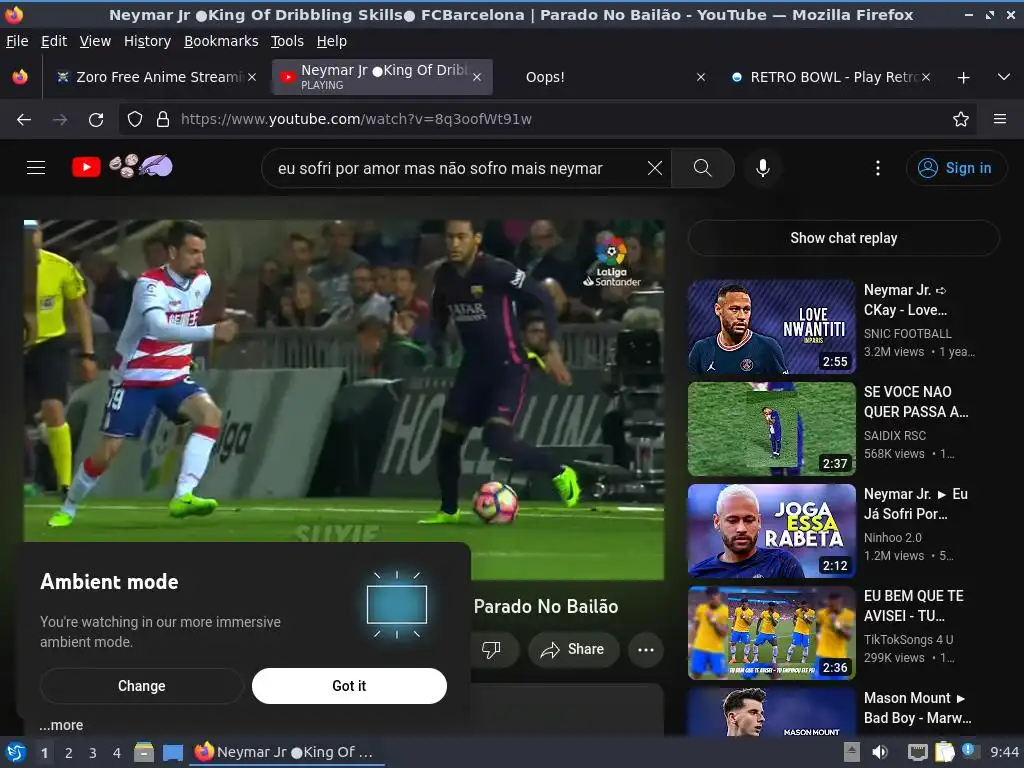Open taskbar volume speaker icon

(880, 752)
